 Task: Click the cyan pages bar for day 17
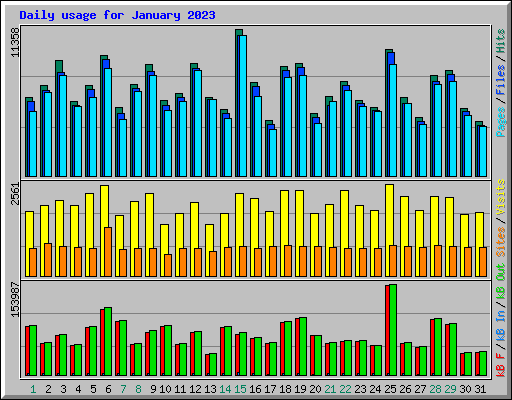273,153
